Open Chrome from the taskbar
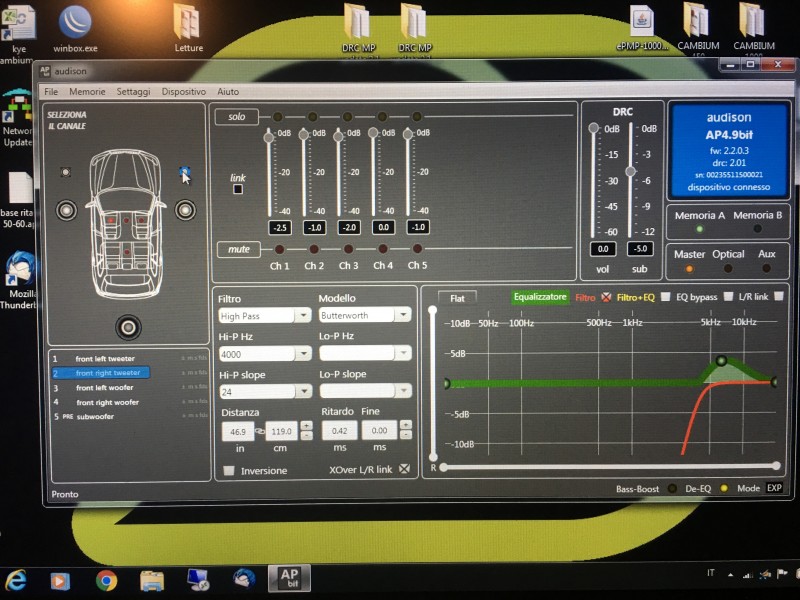The height and width of the screenshot is (600, 800). (x=106, y=580)
